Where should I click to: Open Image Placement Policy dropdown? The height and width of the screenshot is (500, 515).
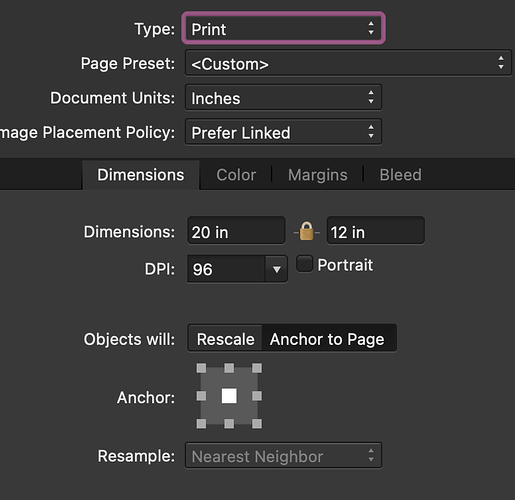tap(283, 132)
